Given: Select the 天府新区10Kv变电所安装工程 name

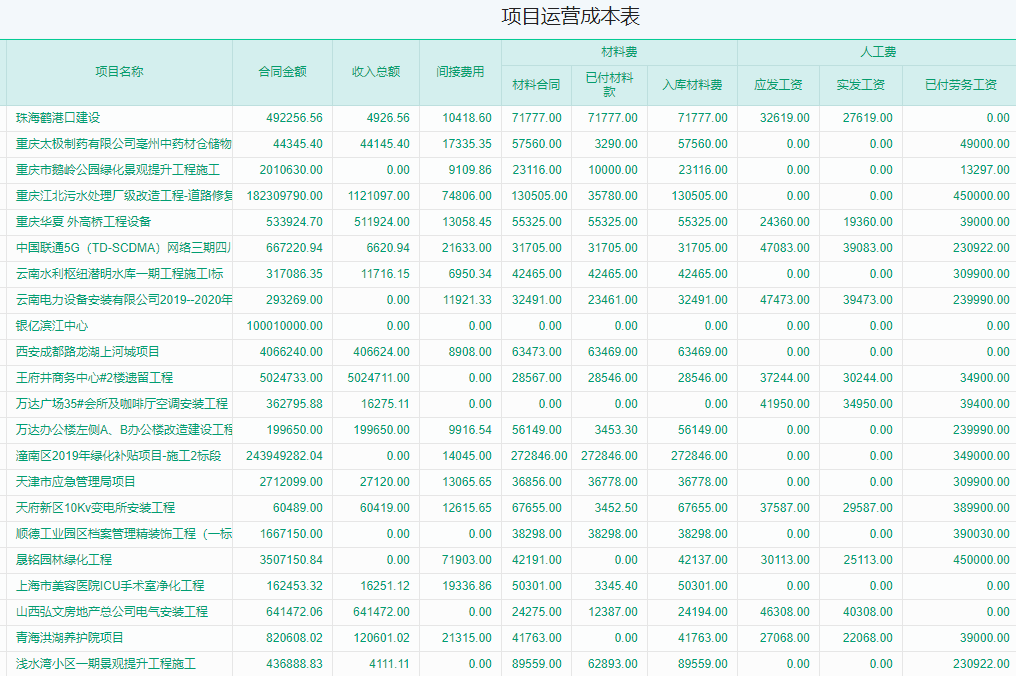Looking at the screenshot, I should 95,507.
